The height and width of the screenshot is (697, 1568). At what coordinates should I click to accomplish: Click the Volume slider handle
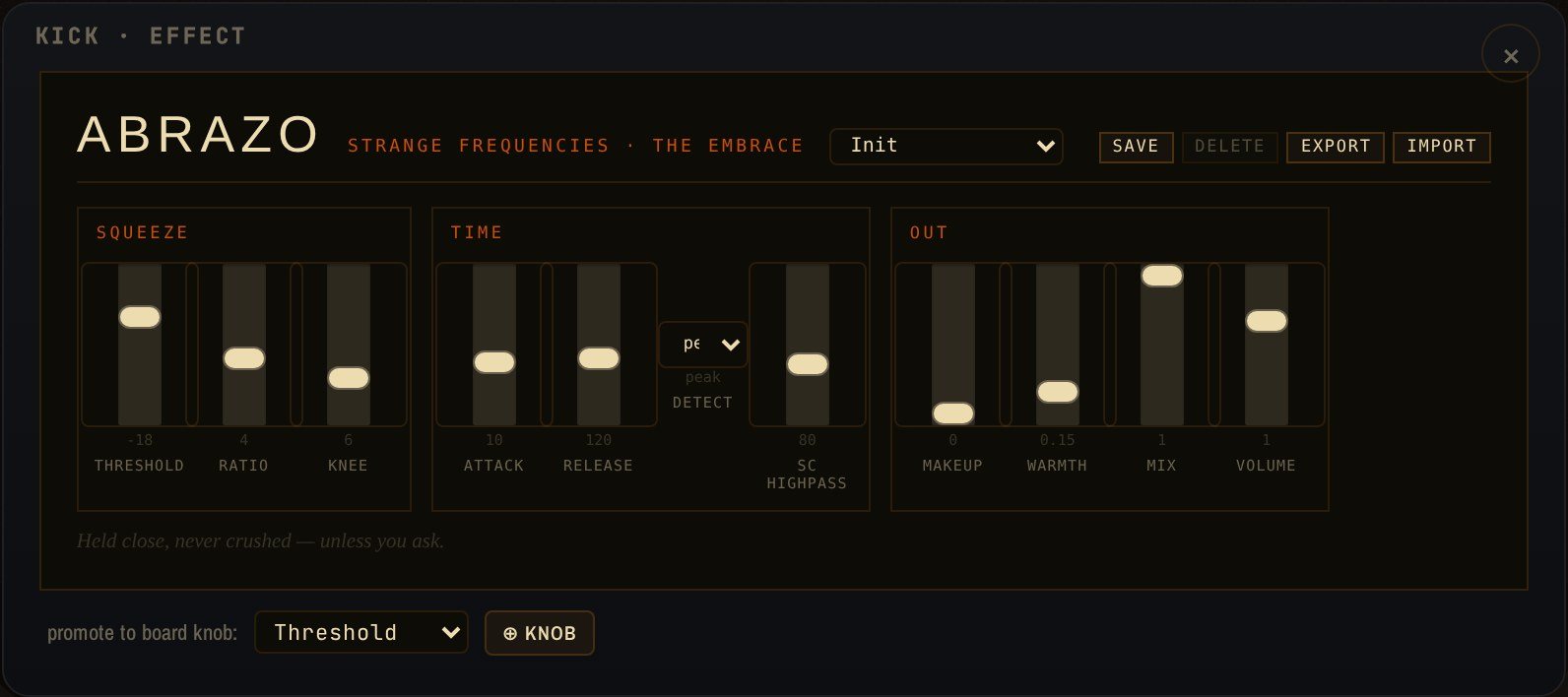1267,321
